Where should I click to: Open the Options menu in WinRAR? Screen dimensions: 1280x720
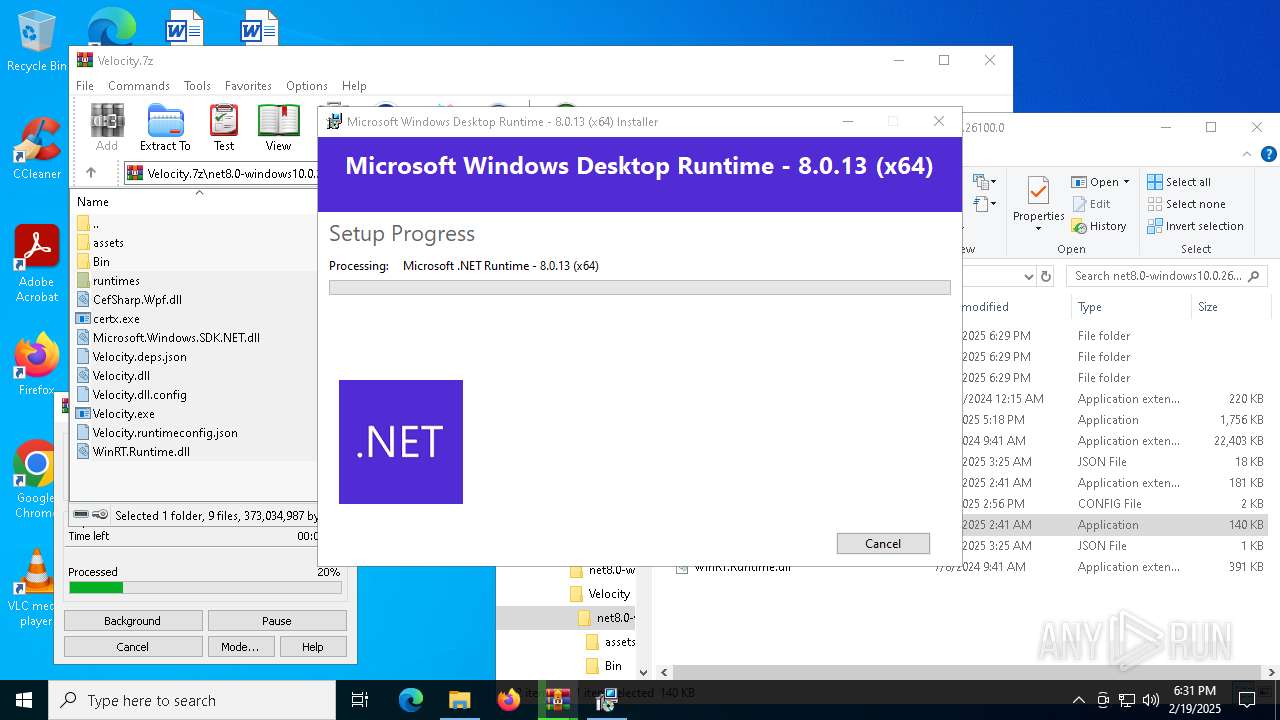(x=307, y=86)
